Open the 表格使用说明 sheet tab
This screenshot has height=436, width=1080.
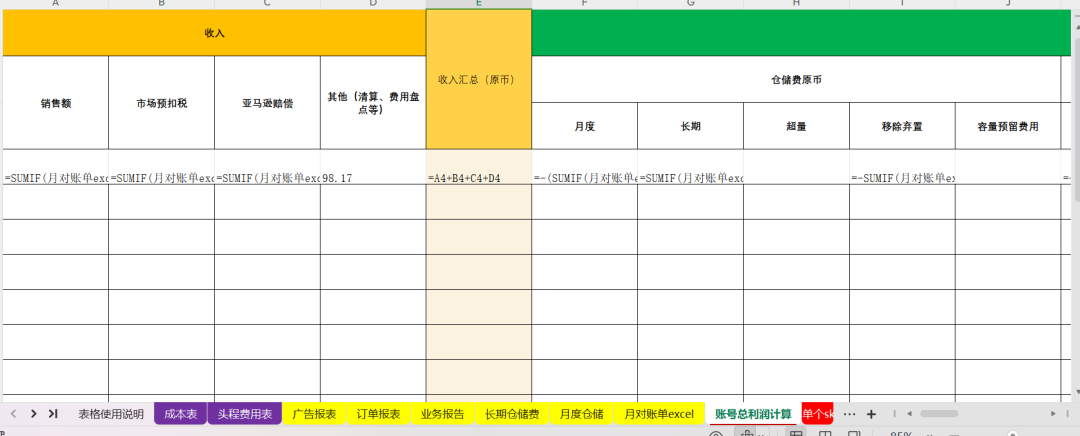111,414
